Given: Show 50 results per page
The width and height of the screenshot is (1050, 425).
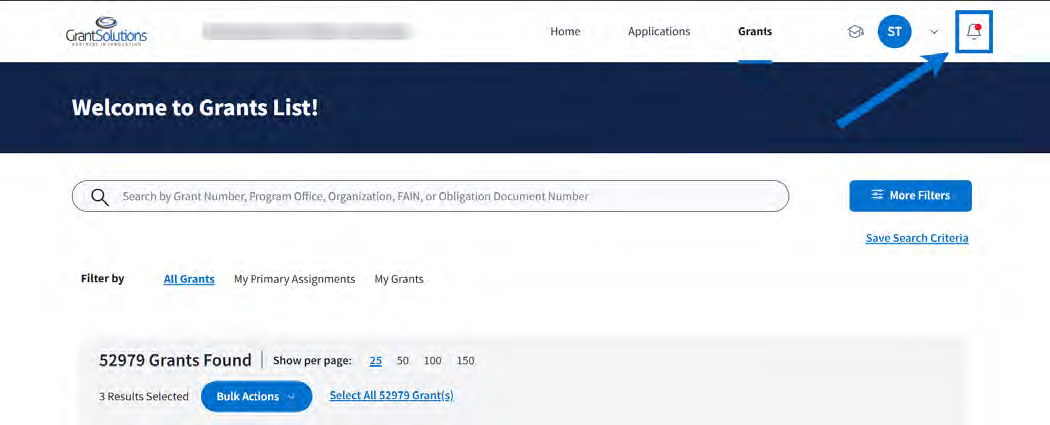Looking at the screenshot, I should [x=403, y=361].
